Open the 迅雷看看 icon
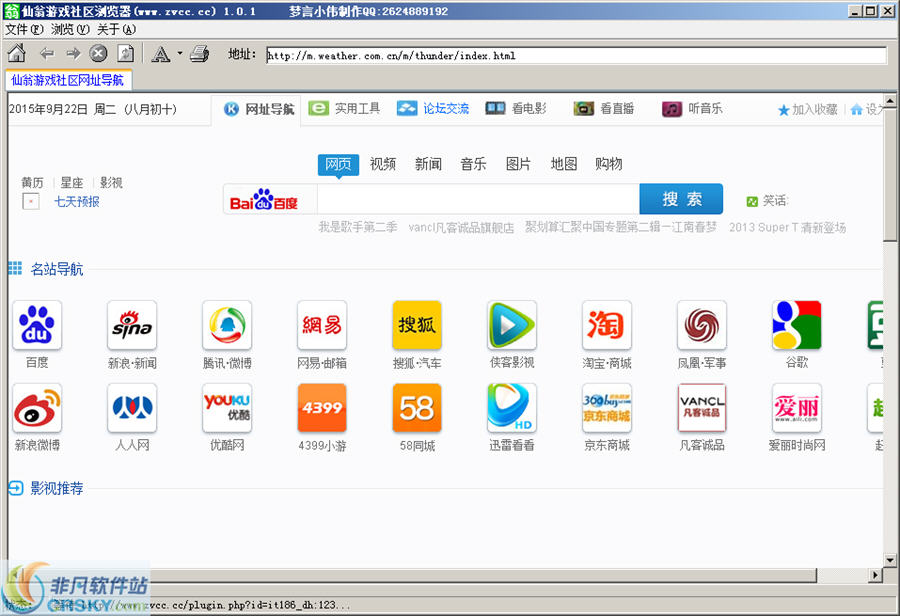This screenshot has height=616, width=900. pos(512,408)
